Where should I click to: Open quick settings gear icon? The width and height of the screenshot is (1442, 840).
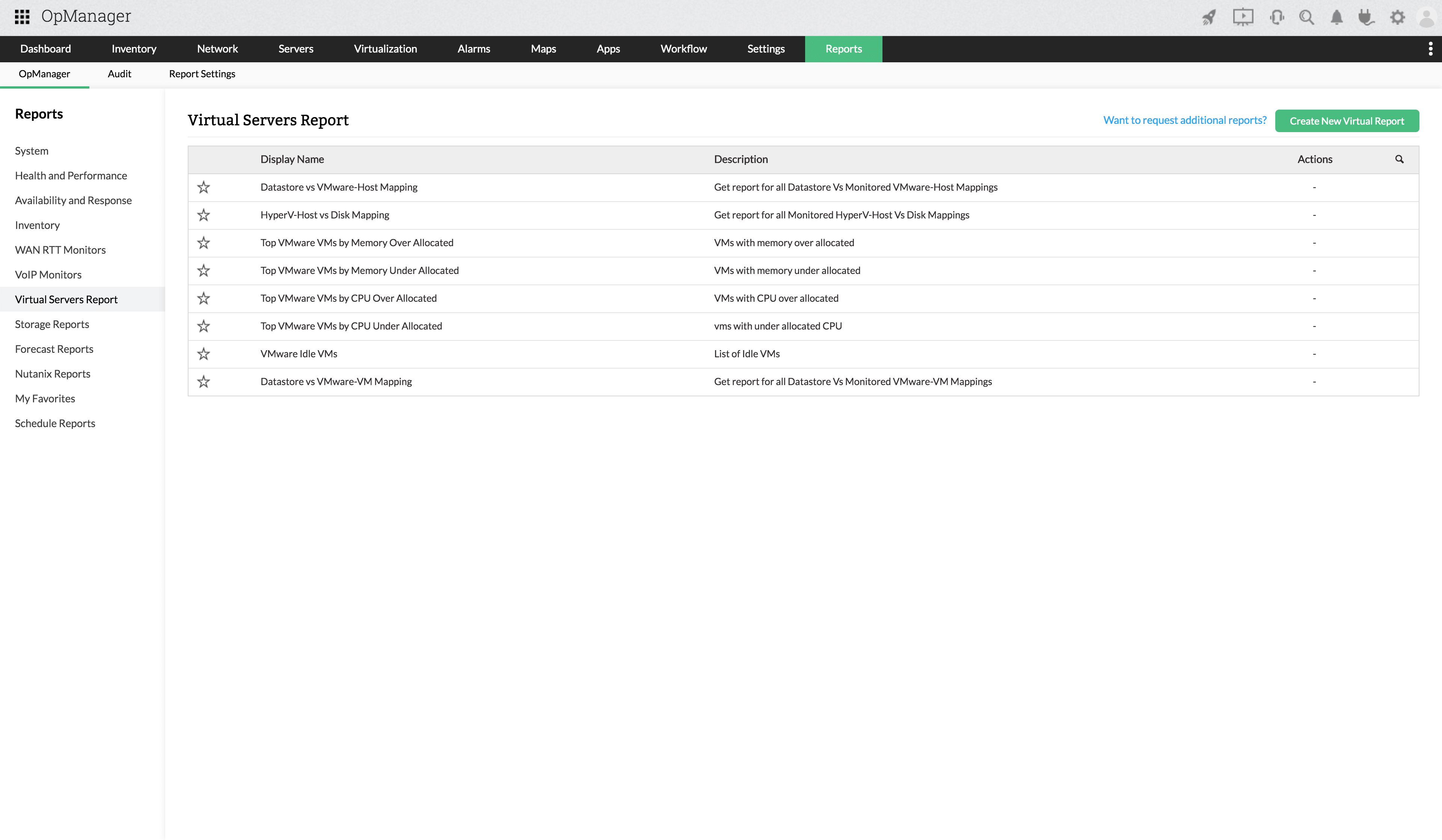point(1397,17)
